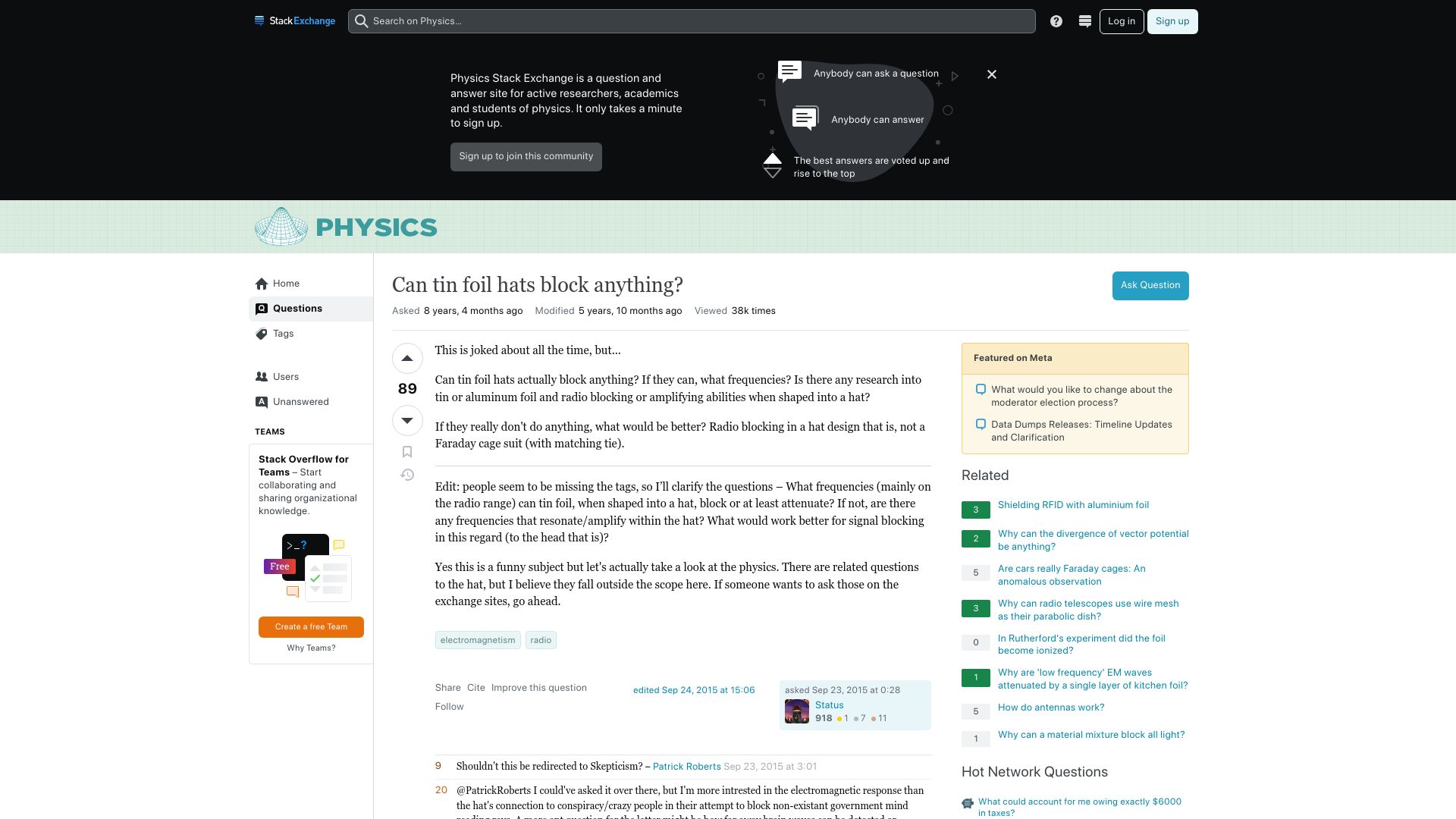Open How do antennas work? related question
Screen dimensions: 1456x819
pyautogui.click(x=1051, y=708)
